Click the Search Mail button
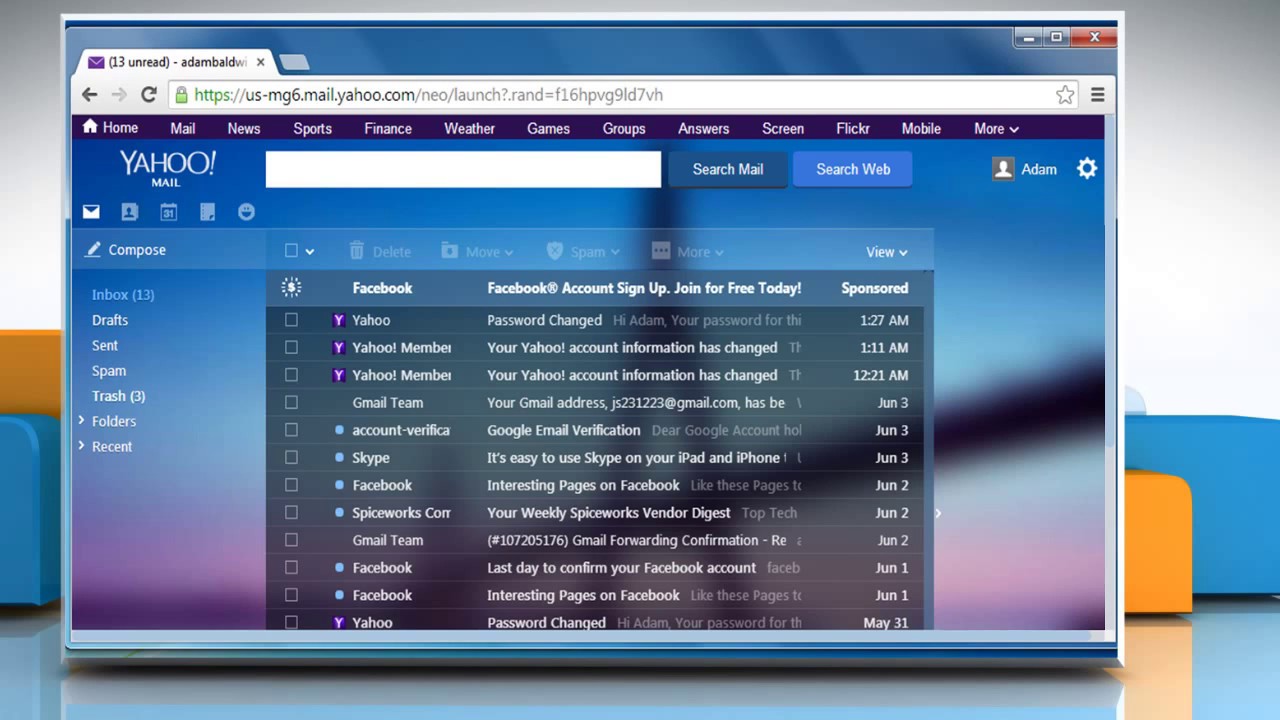The width and height of the screenshot is (1280, 720). tap(728, 169)
